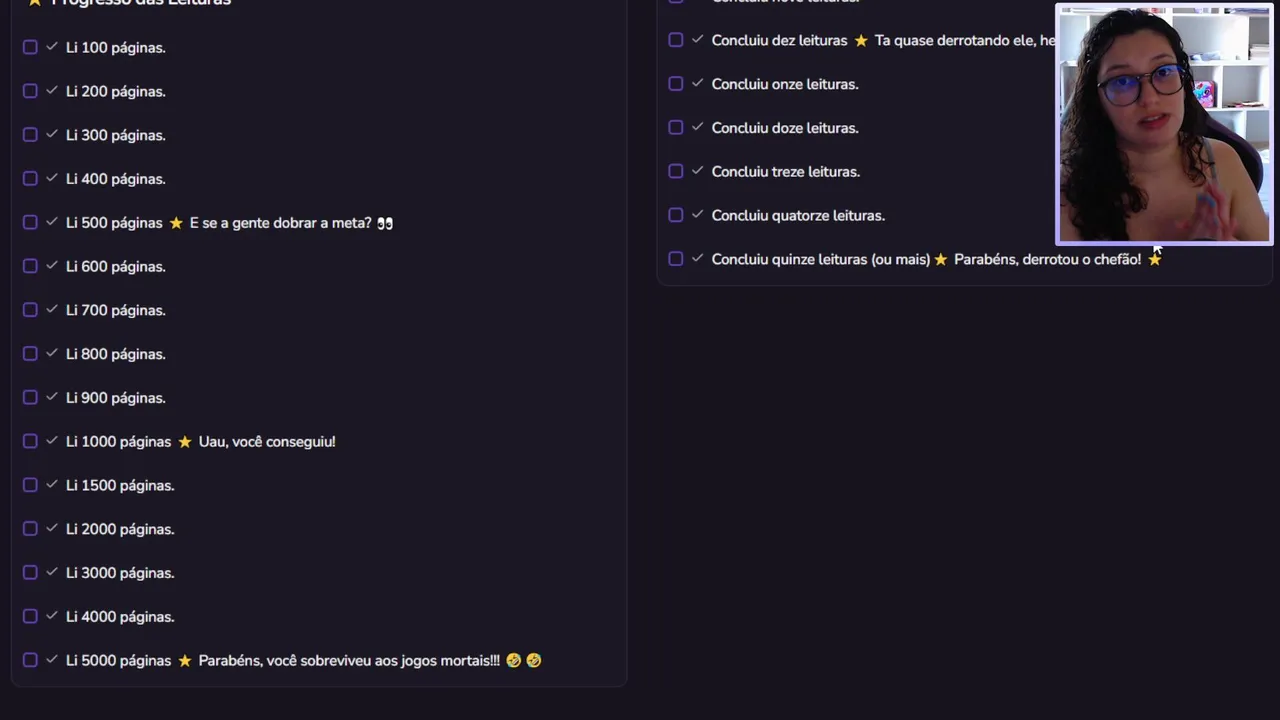Click the "Concluiu doze leituras." item text
This screenshot has height=720, width=1280.
pos(785,128)
